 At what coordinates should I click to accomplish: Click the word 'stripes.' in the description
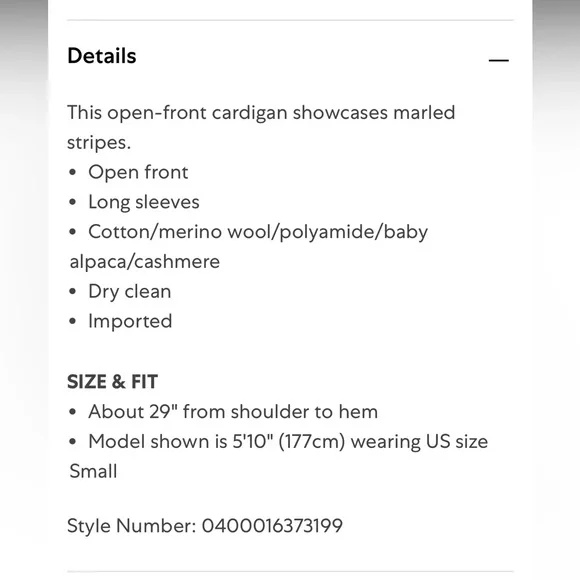(99, 143)
